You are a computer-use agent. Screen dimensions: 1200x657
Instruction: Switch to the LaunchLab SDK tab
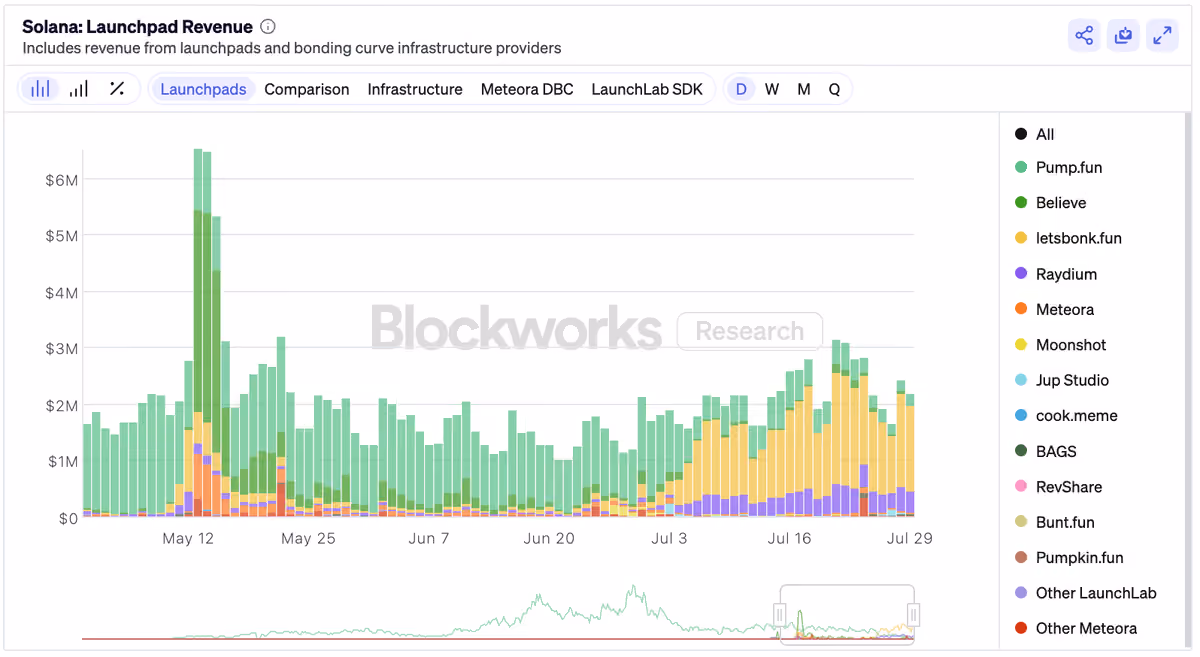[x=647, y=89]
